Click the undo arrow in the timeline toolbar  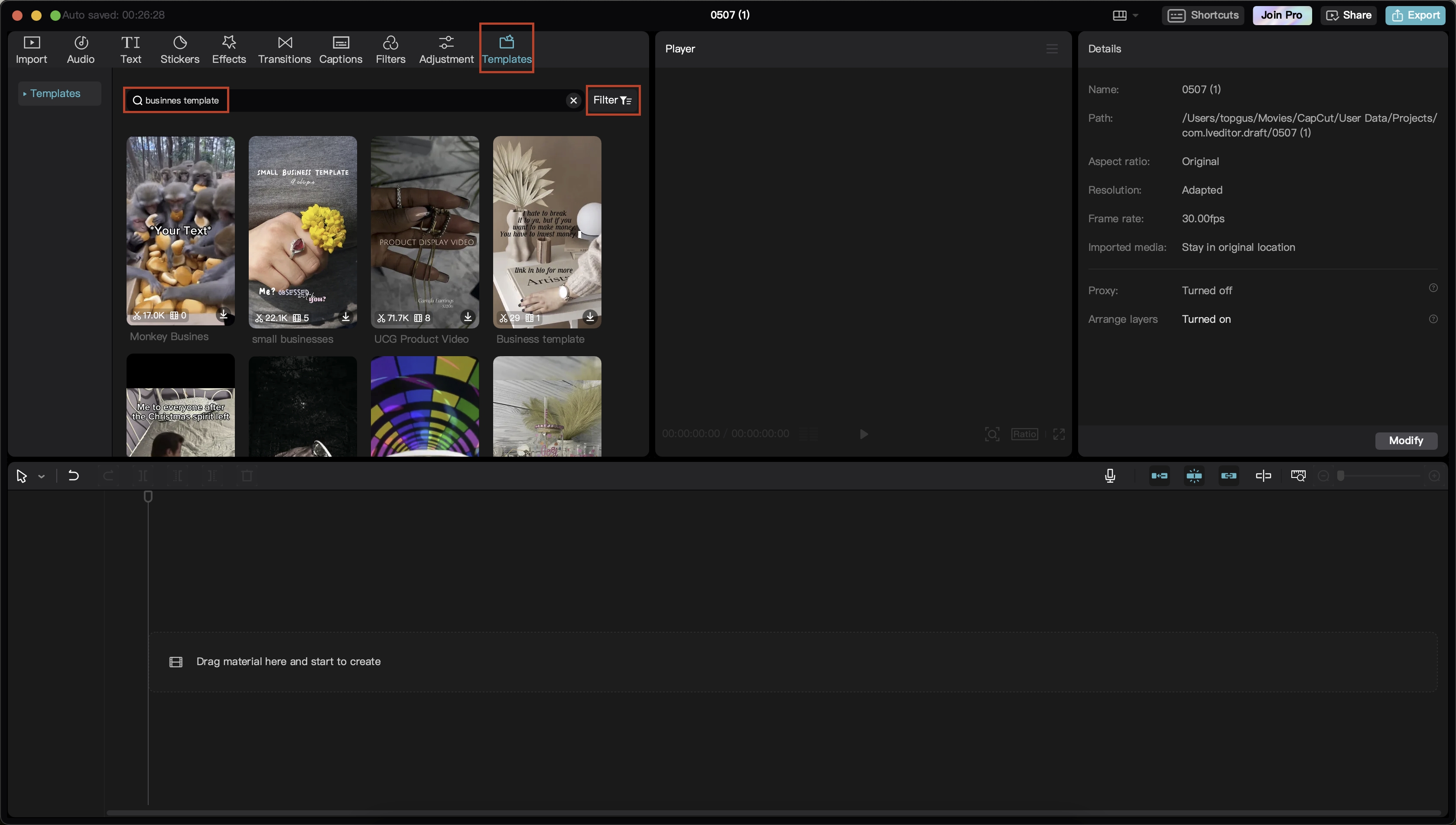click(x=73, y=476)
